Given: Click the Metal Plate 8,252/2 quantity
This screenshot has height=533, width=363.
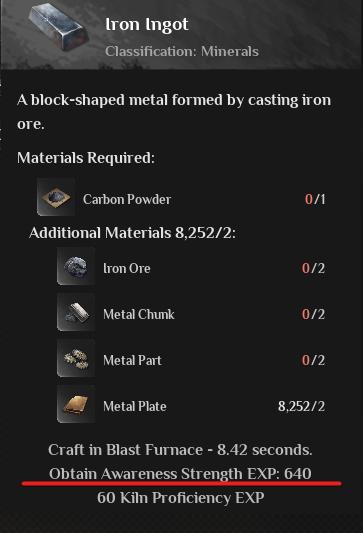Looking at the screenshot, I should [301, 406].
